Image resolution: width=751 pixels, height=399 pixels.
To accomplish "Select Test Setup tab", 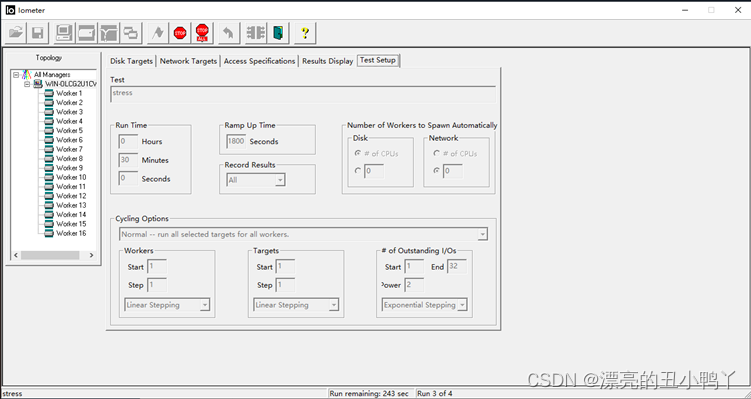I will point(378,60).
